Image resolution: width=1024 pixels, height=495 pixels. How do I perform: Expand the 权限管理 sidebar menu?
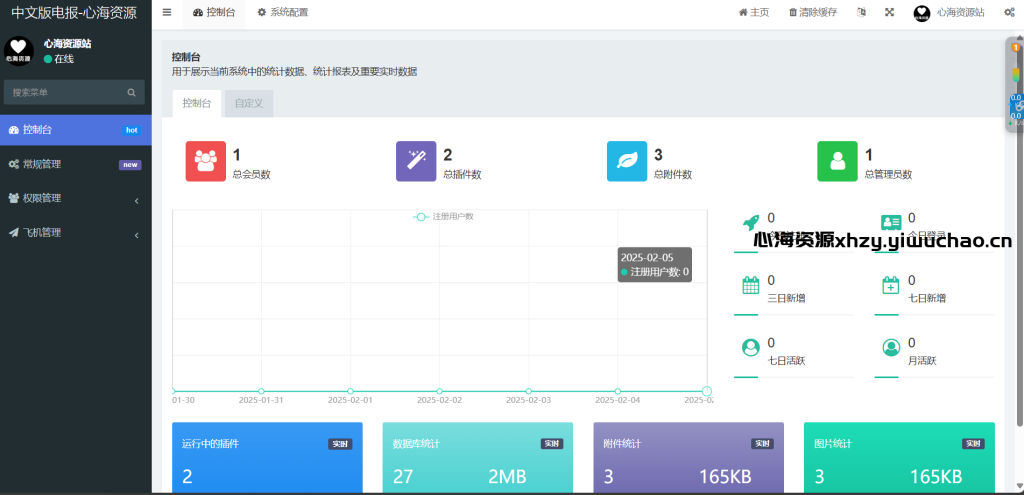point(76,199)
